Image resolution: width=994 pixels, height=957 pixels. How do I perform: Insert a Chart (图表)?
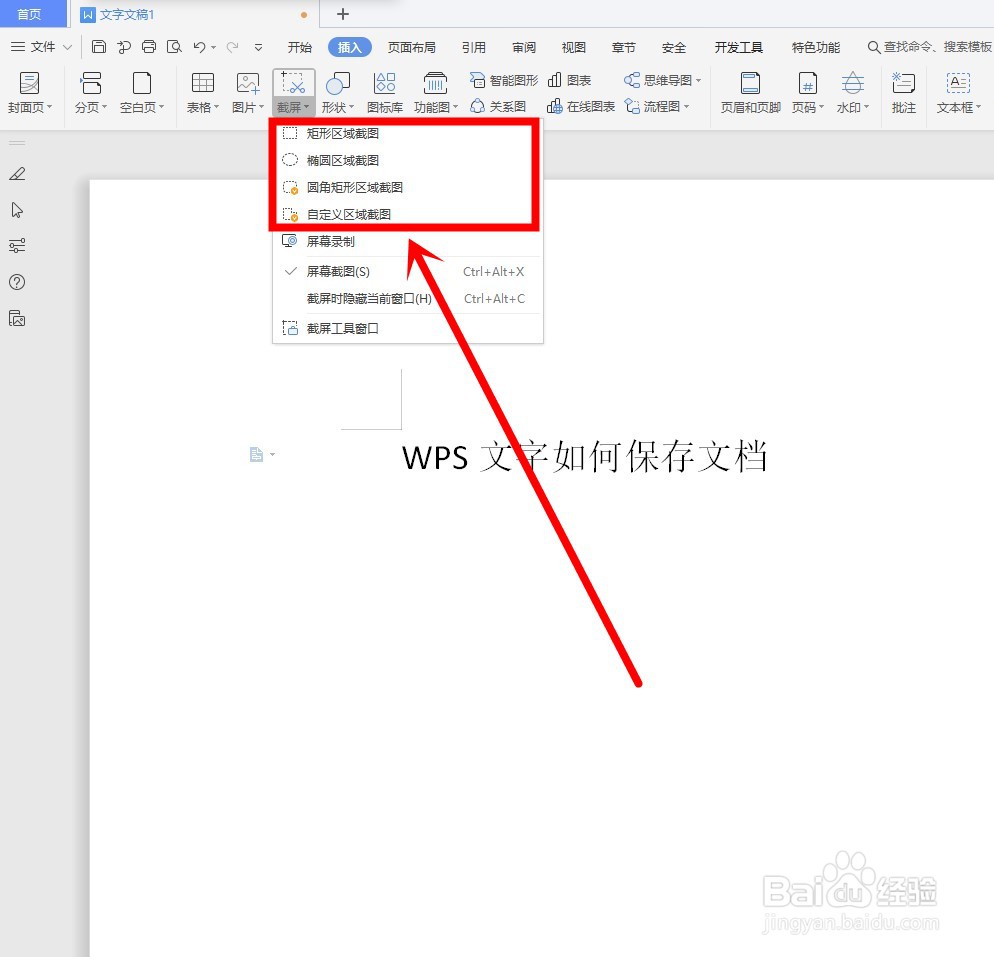point(569,80)
